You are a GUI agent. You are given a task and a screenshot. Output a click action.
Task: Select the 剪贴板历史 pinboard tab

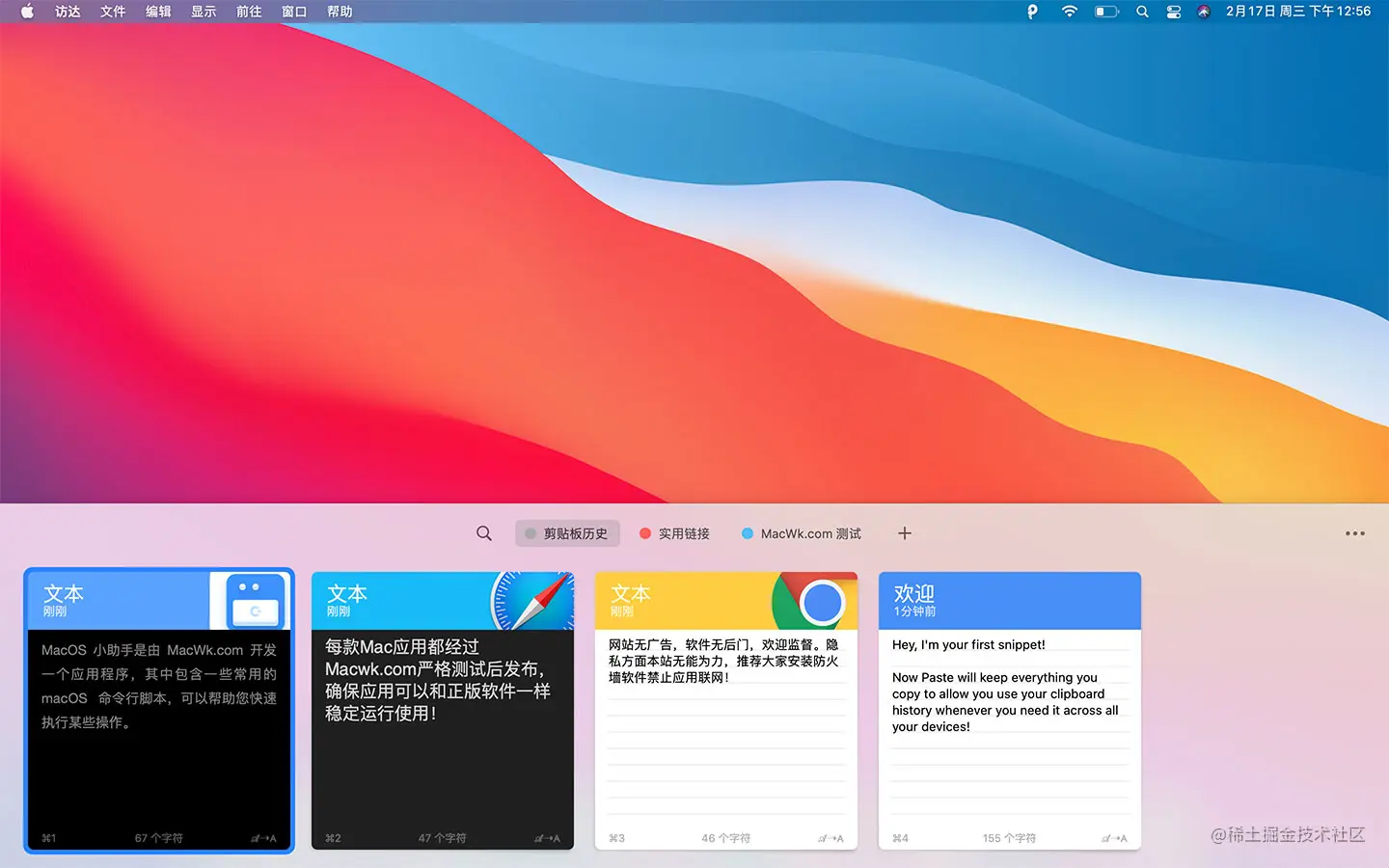(x=567, y=533)
